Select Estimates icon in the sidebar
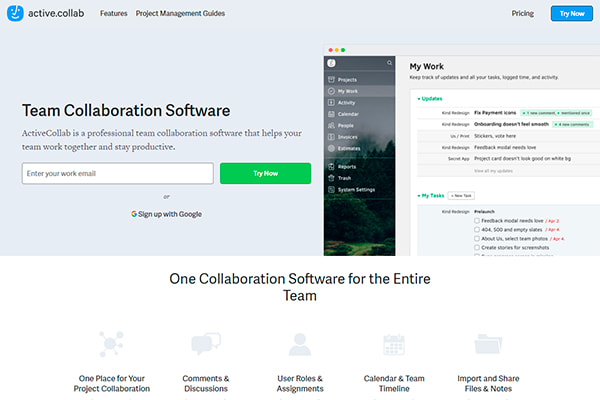 (x=331, y=149)
